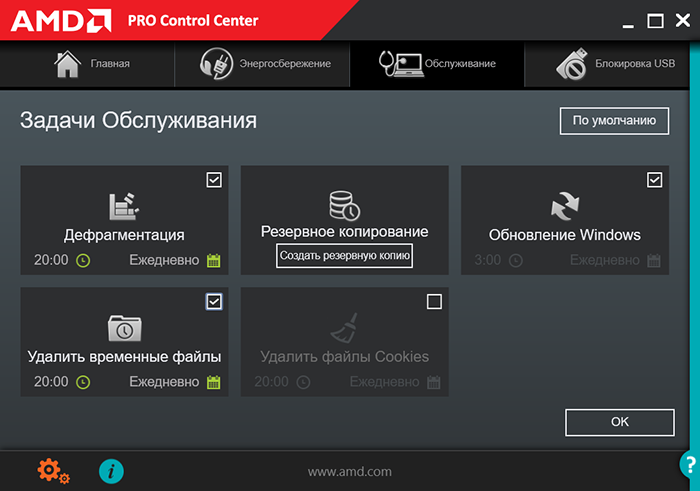Click Ежедневно in Удалить временные файлы card
The width and height of the screenshot is (700, 491).
point(164,382)
